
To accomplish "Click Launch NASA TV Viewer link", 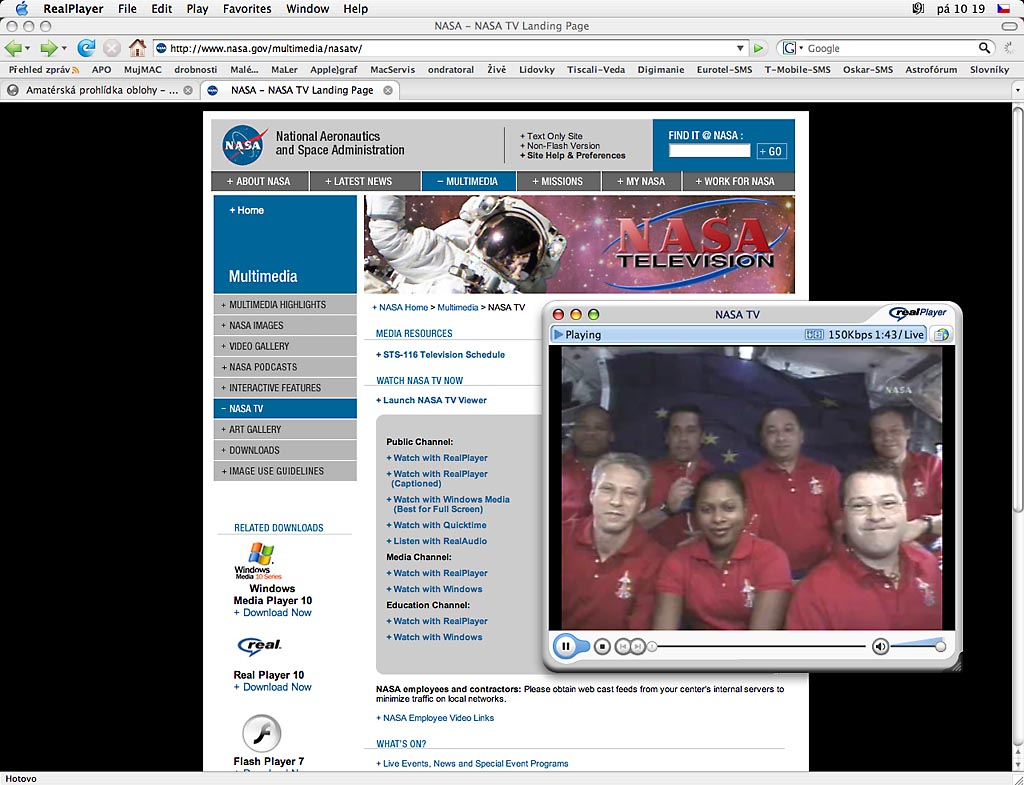I will 431,400.
